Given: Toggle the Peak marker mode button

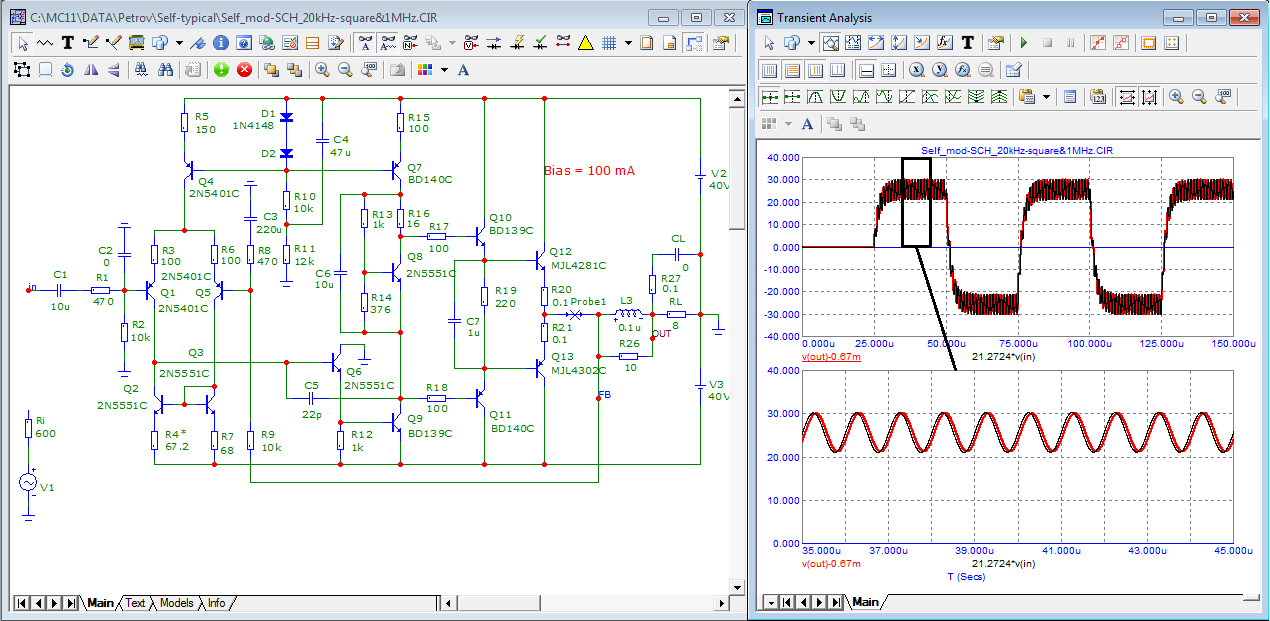Looking at the screenshot, I should [x=814, y=97].
